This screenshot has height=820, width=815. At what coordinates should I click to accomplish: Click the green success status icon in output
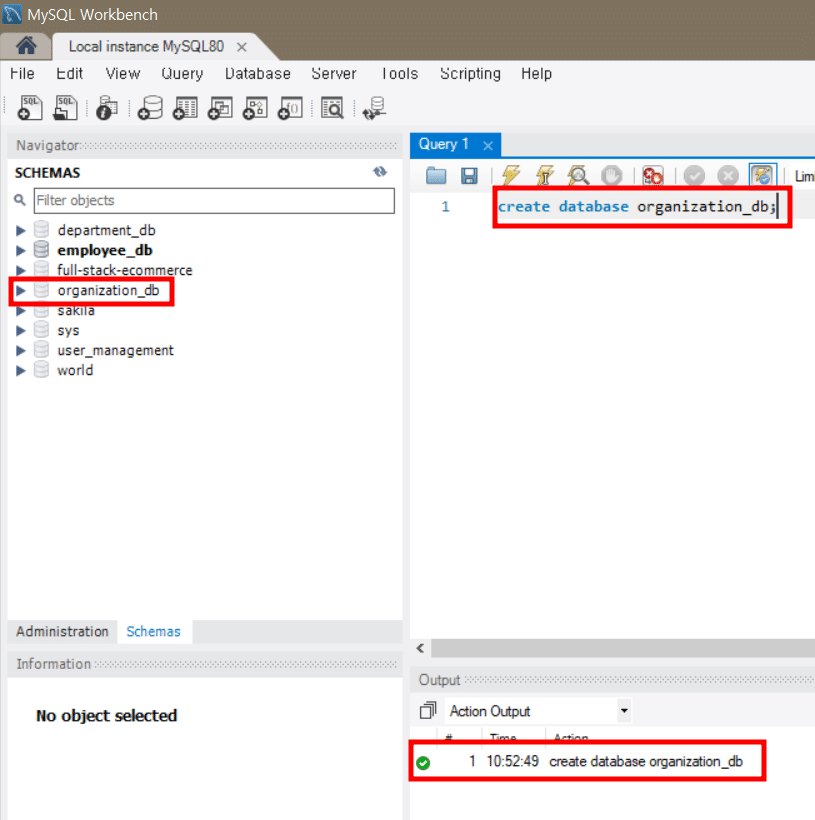[423, 763]
